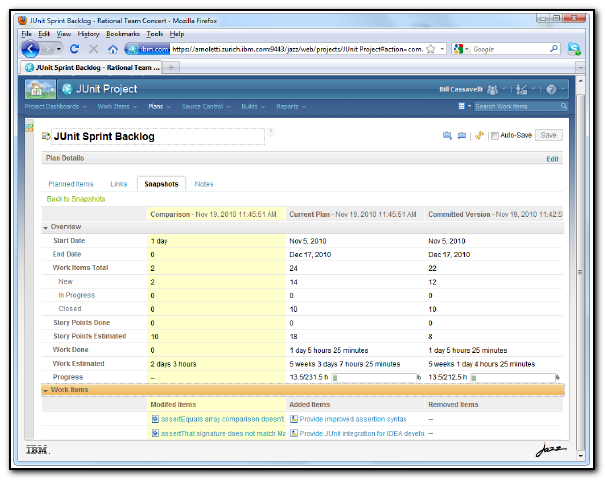
Task: Open Provide JUnit integration for IDEA item
Action: pos(362,433)
